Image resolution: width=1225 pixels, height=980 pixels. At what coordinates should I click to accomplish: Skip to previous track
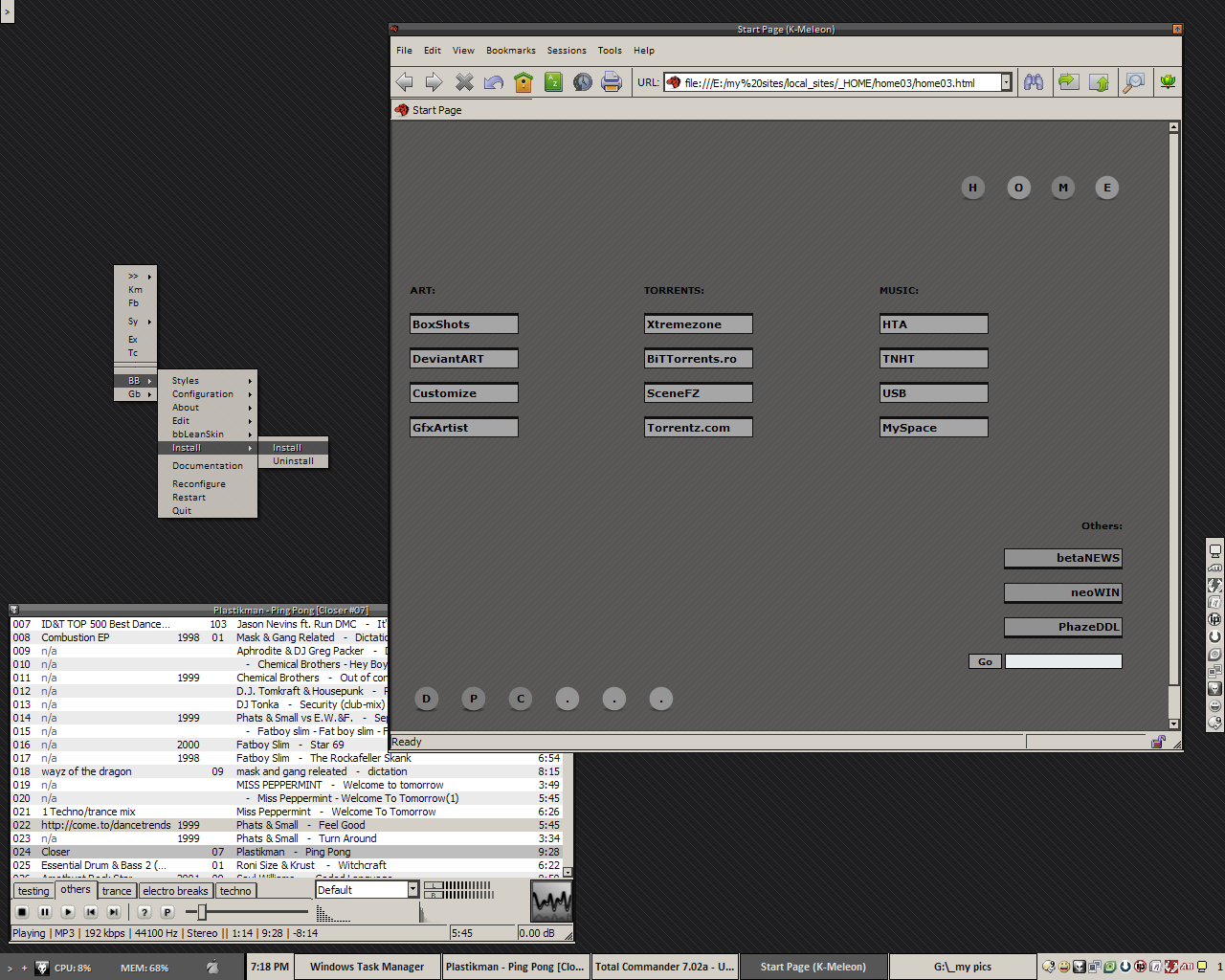[91, 912]
